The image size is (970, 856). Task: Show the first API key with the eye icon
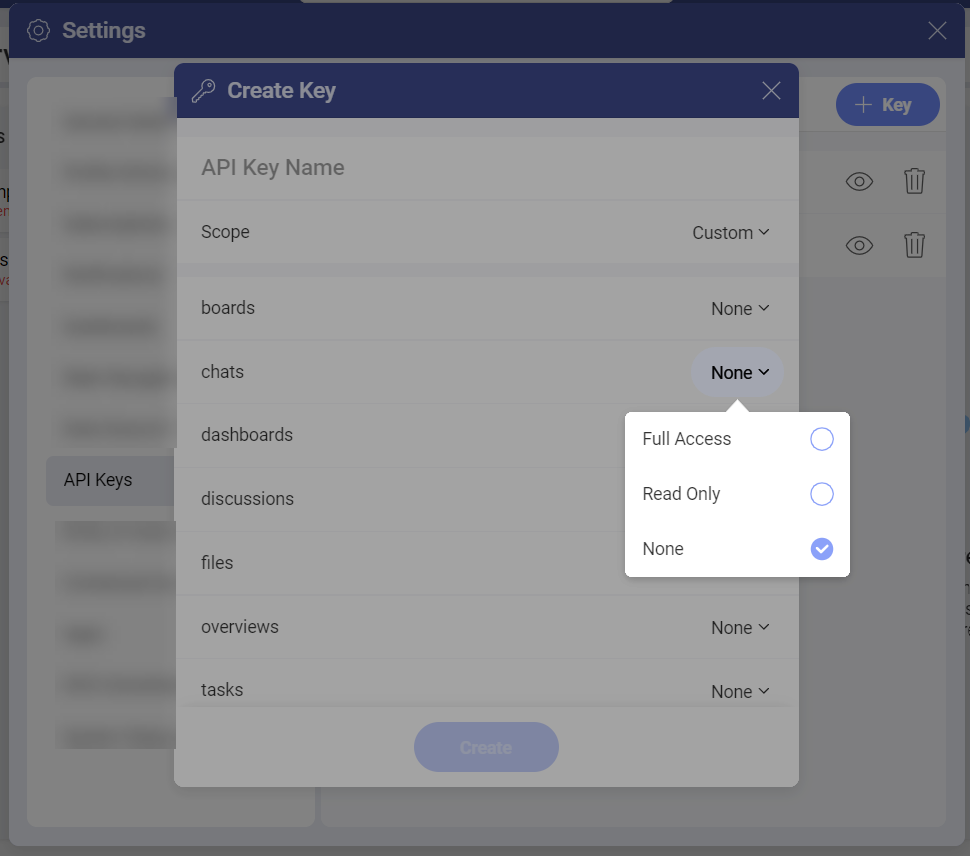[859, 182]
